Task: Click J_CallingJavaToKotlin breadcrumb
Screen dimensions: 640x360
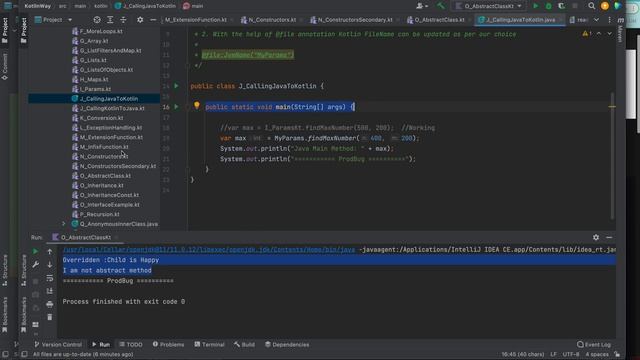Action: tap(145, 6)
